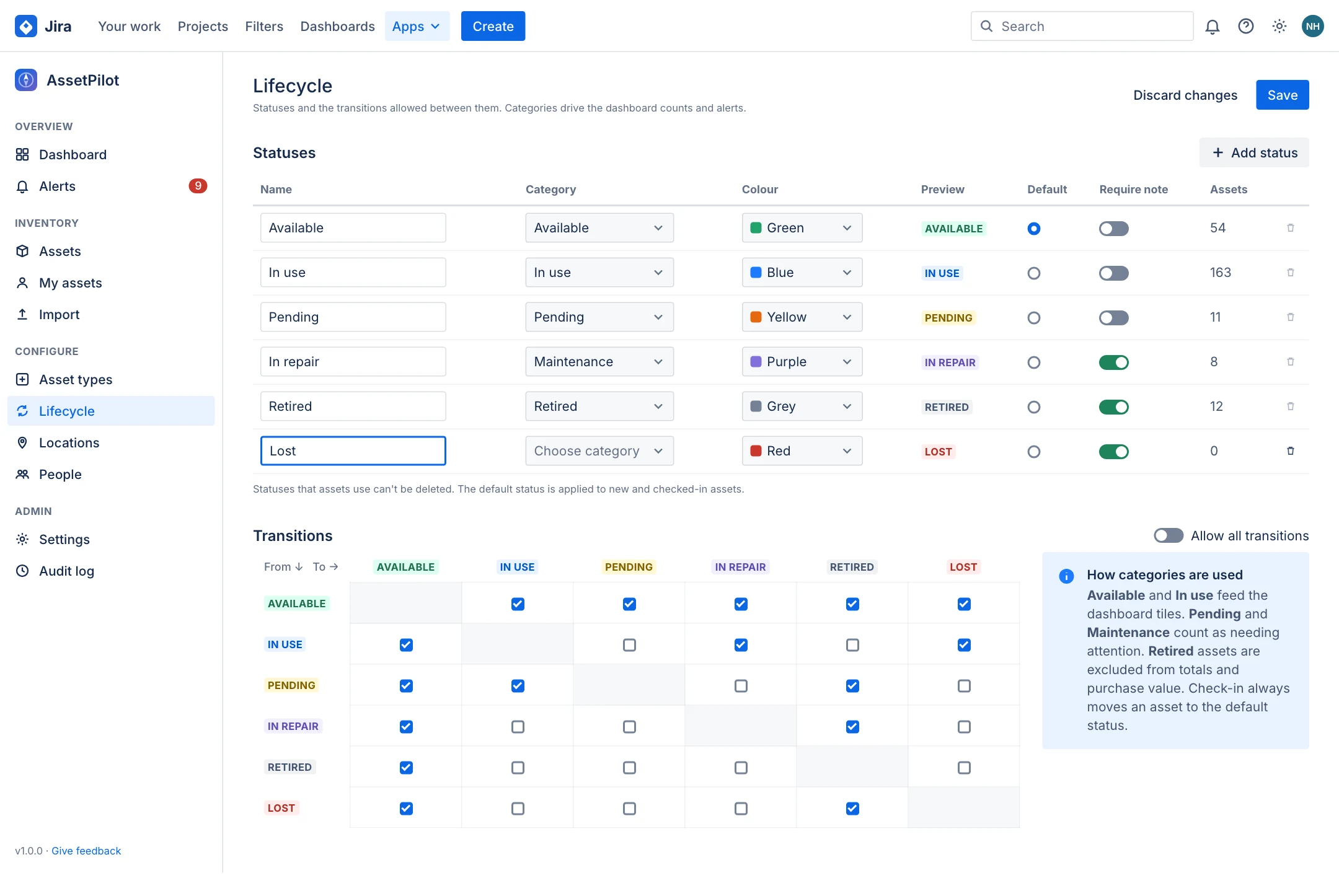1339x896 pixels.
Task: Click the Assets cube icon in the sidebar
Action: click(x=22, y=251)
